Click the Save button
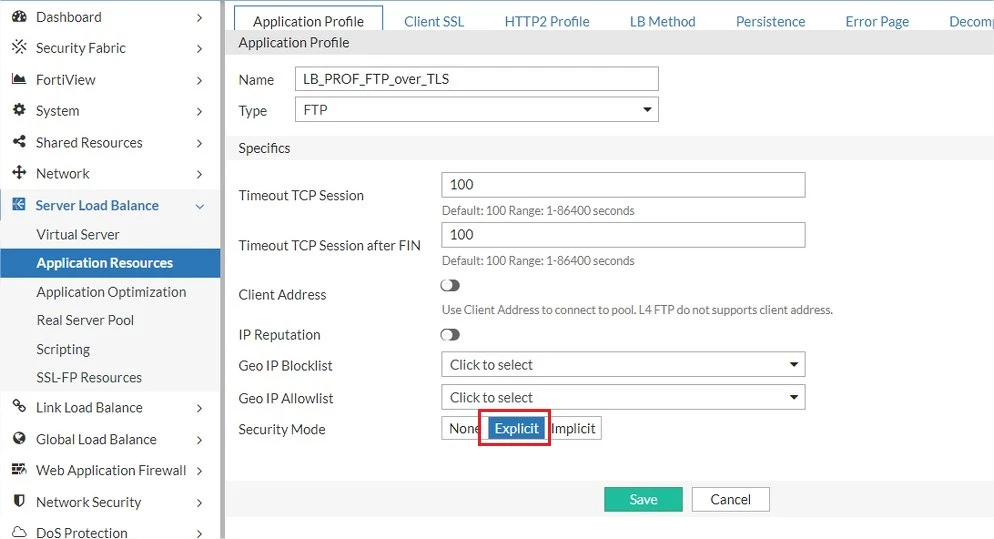 (x=643, y=499)
